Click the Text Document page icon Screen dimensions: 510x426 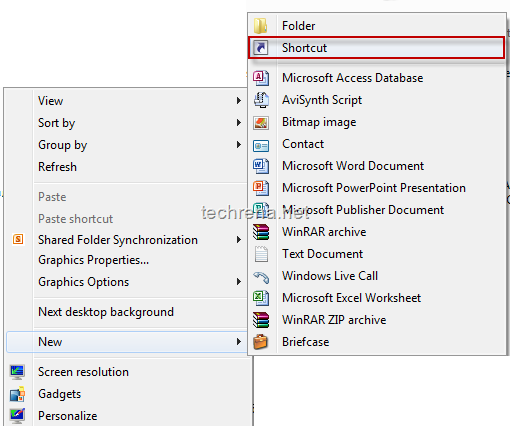point(261,254)
